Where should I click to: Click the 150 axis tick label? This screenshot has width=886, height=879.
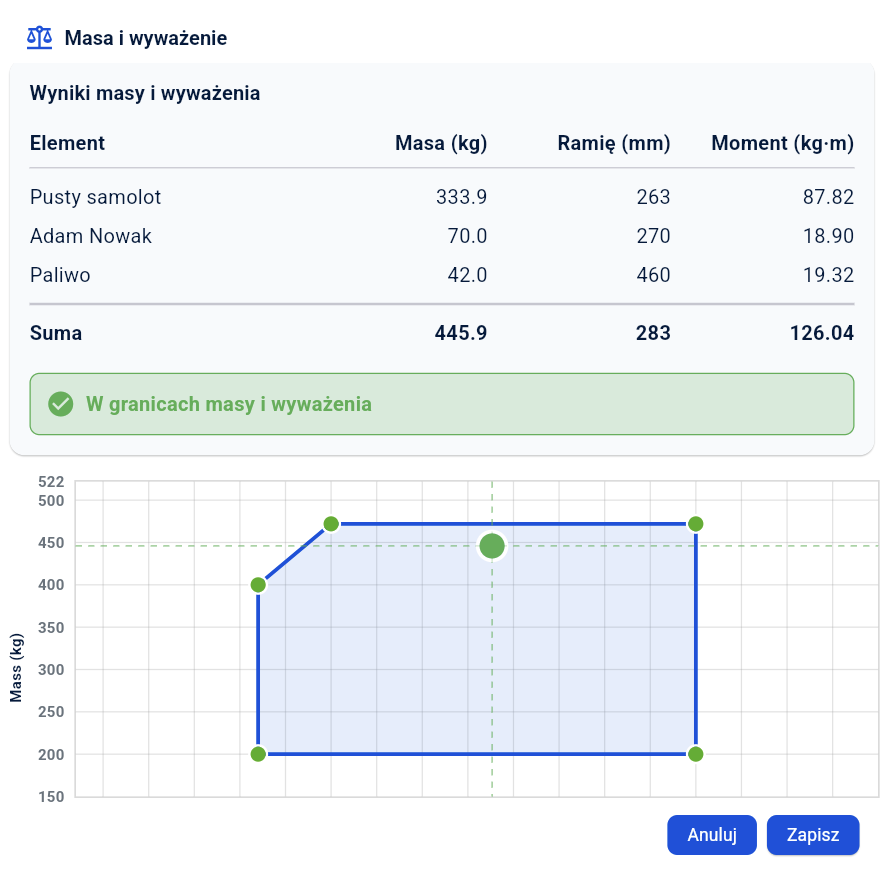(51, 797)
